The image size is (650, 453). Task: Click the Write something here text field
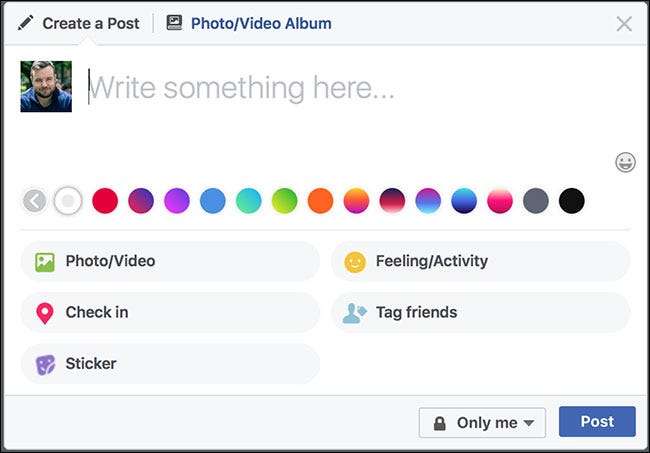(x=300, y=89)
